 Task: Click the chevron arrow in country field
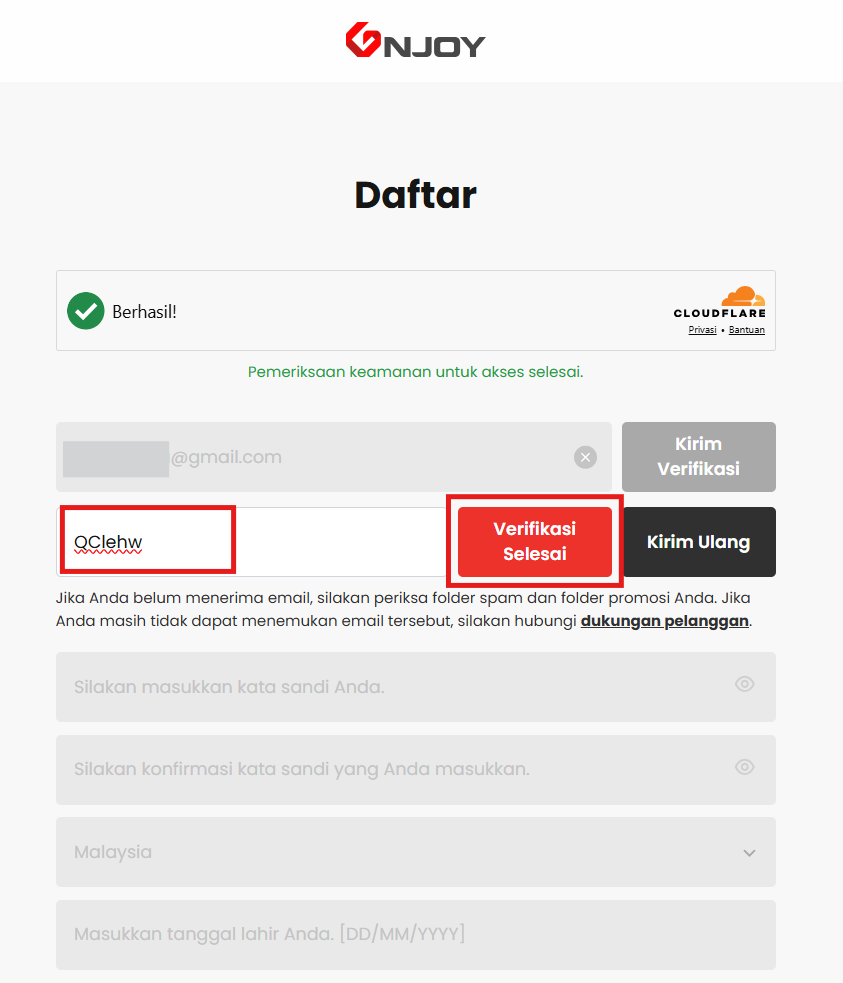pyautogui.click(x=749, y=853)
